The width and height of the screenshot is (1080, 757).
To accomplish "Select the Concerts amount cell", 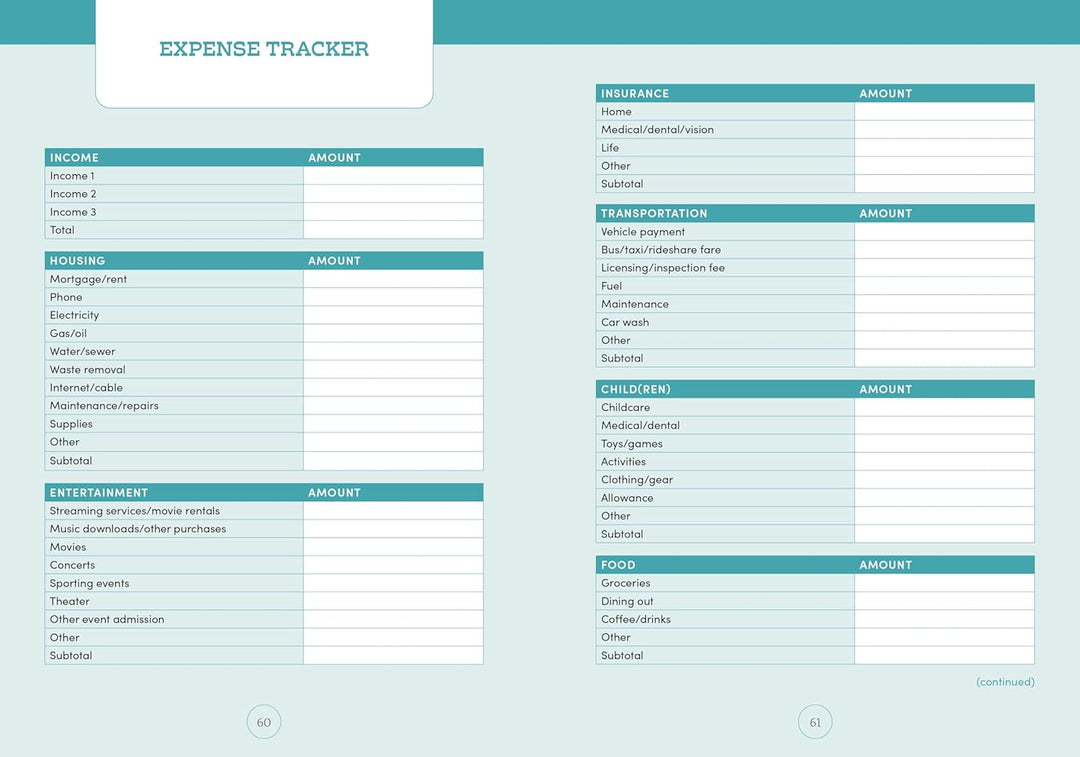I will (x=393, y=565).
